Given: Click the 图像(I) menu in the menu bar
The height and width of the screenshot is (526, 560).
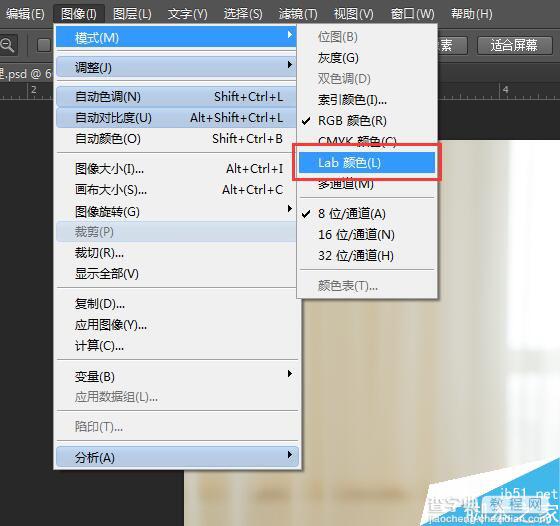Looking at the screenshot, I should [x=79, y=14].
